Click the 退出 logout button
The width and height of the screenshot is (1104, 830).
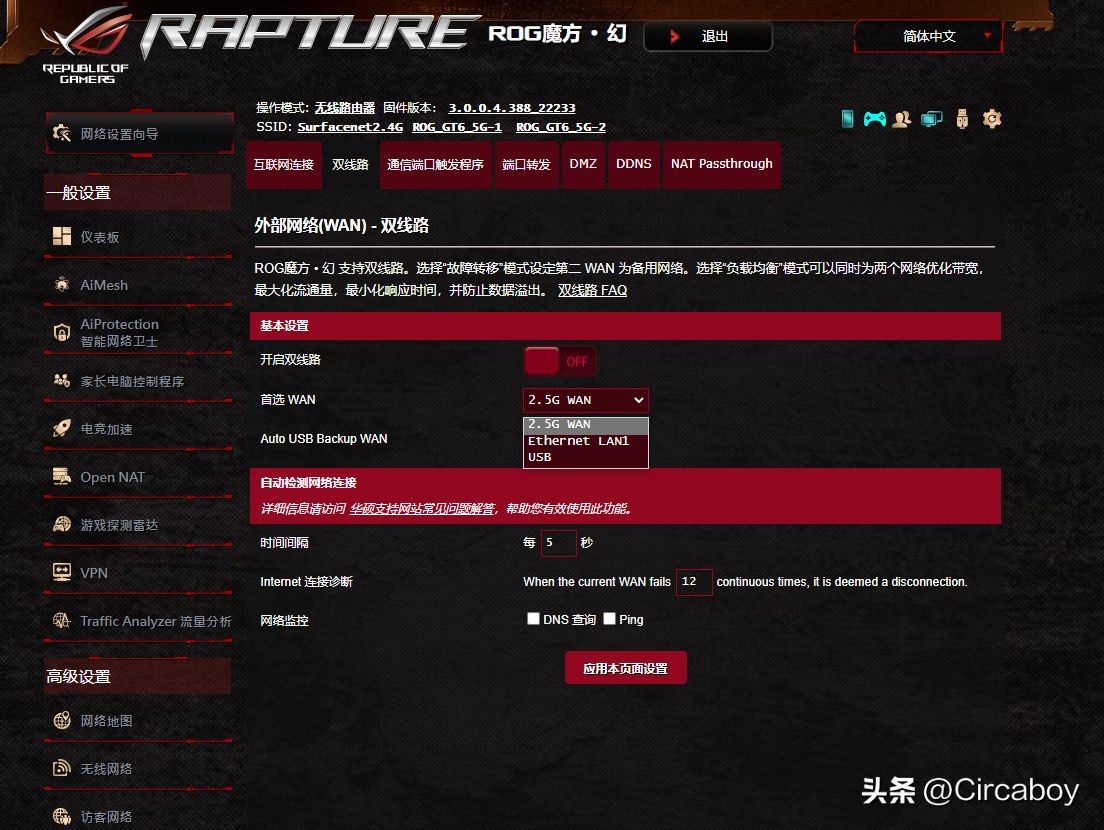click(x=708, y=36)
